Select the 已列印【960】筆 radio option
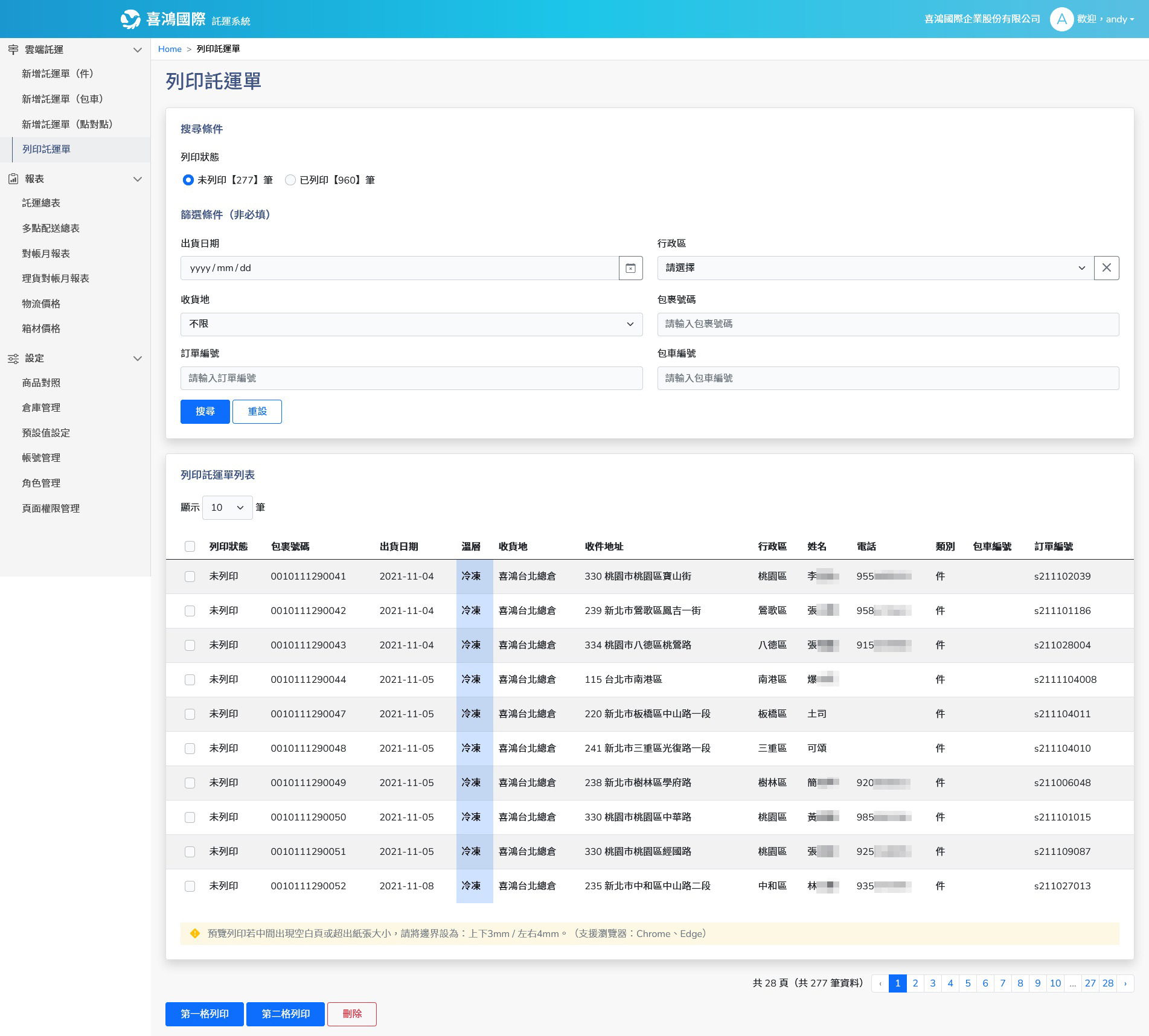Image resolution: width=1149 pixels, height=1036 pixels. [290, 180]
